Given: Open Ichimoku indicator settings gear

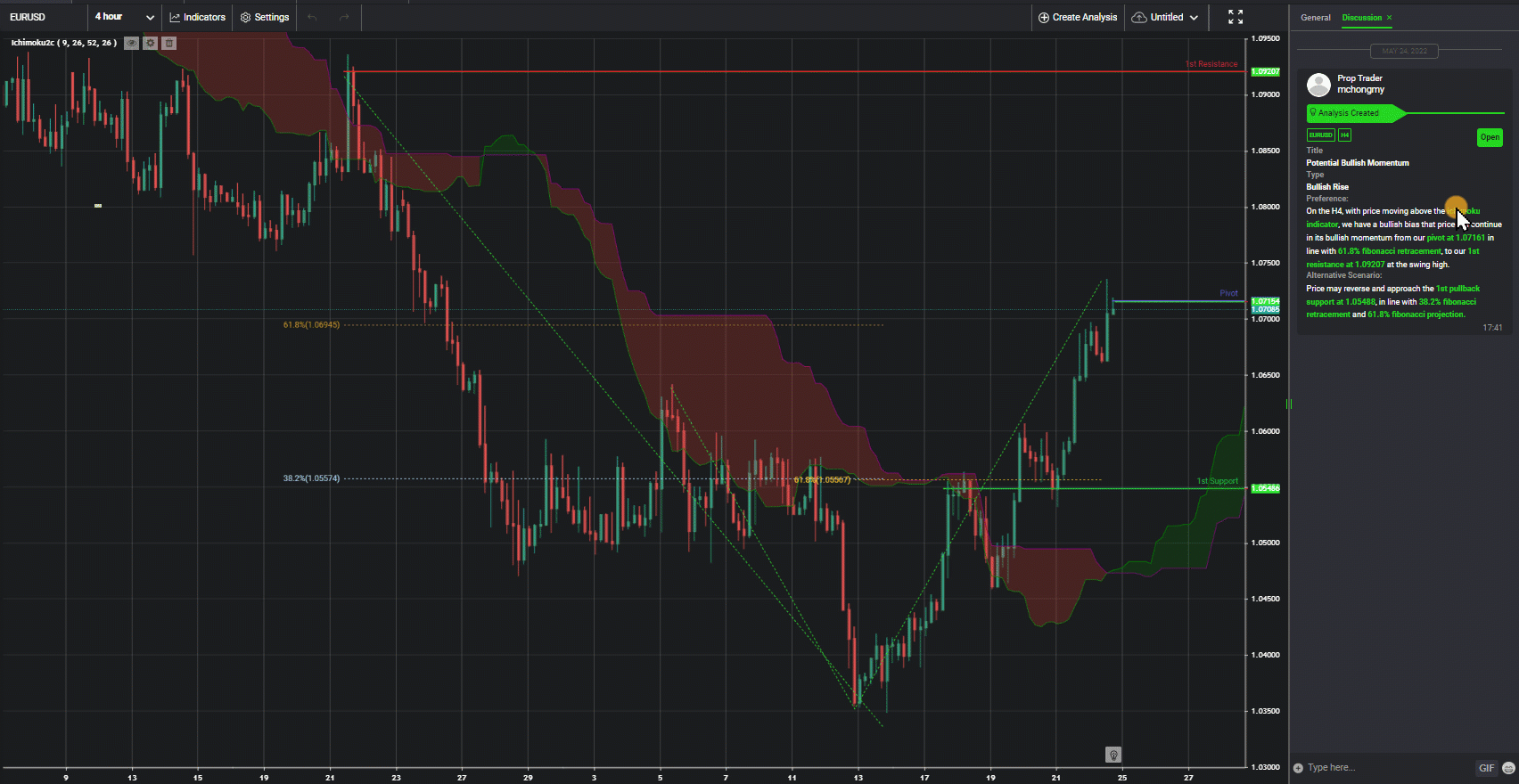Looking at the screenshot, I should [151, 43].
